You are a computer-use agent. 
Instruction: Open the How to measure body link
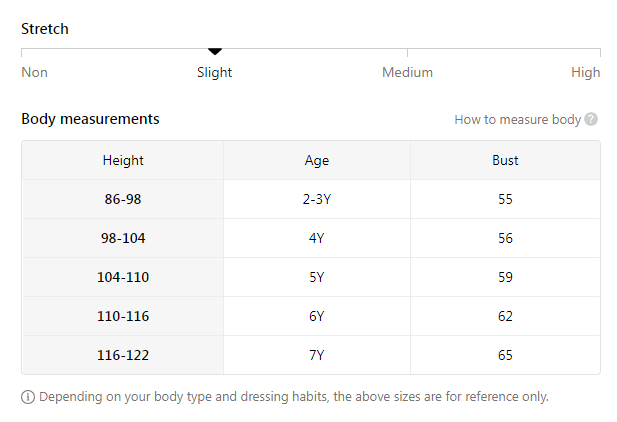pos(517,120)
